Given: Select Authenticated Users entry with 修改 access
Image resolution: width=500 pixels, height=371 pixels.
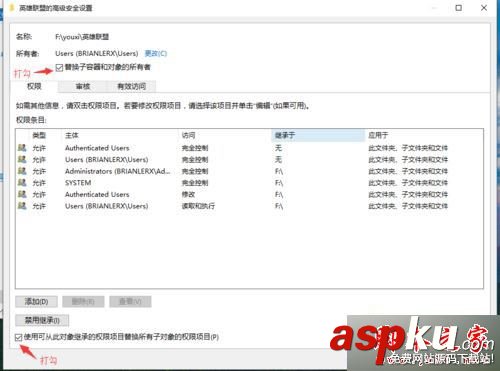Looking at the screenshot, I should [97, 194].
